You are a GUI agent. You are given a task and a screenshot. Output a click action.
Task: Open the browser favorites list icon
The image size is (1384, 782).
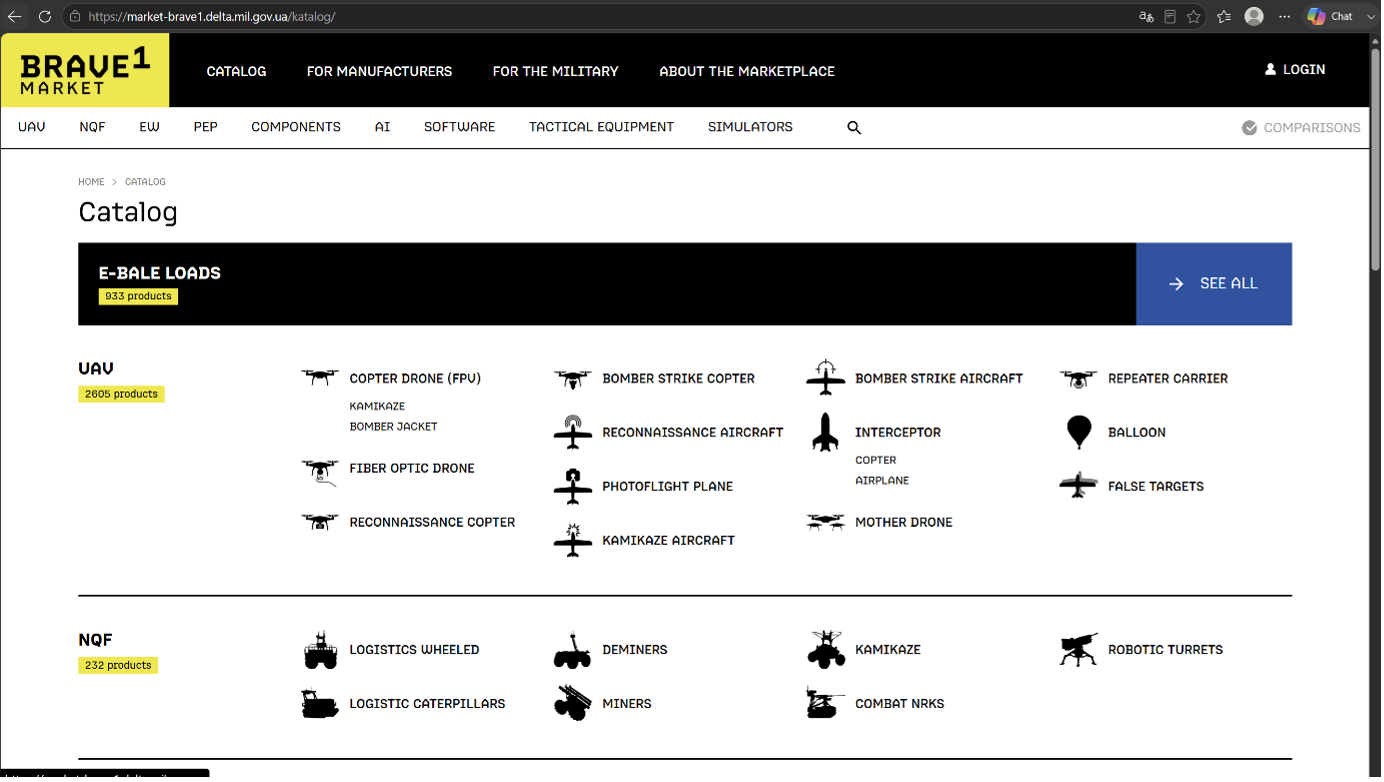1224,17
